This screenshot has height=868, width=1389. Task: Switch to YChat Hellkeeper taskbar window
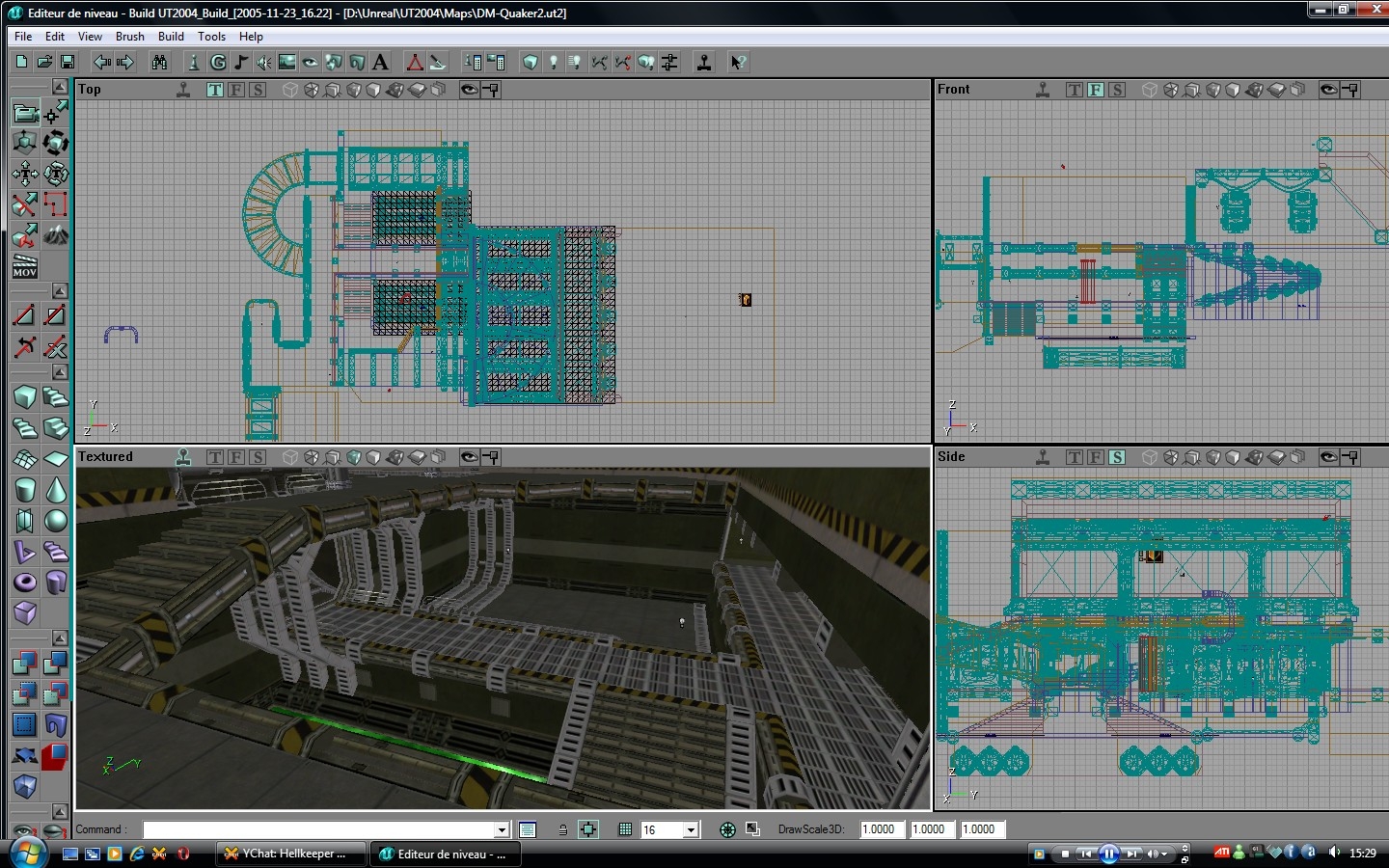tap(291, 854)
